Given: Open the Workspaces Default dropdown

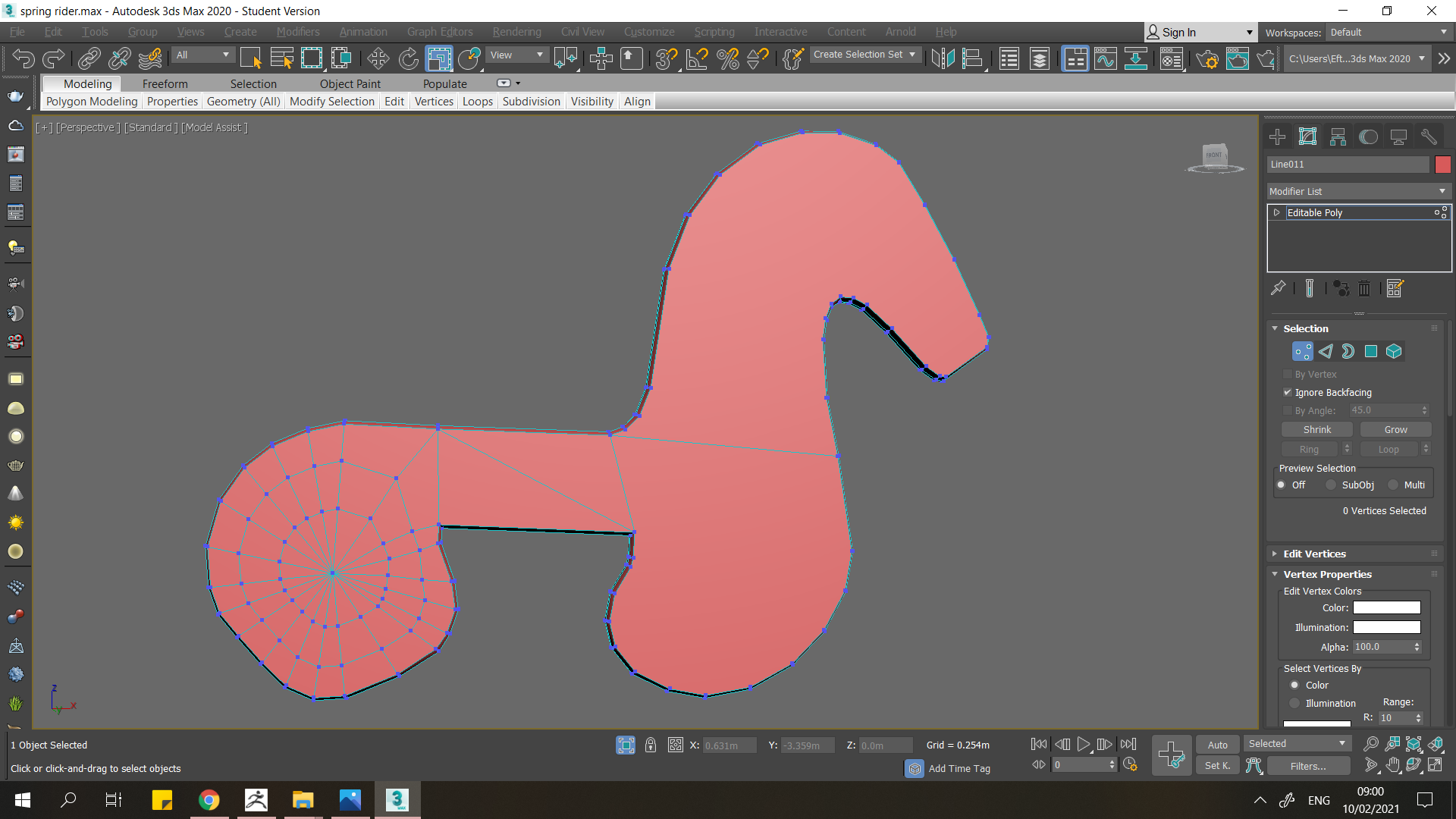Looking at the screenshot, I should pos(1389,33).
